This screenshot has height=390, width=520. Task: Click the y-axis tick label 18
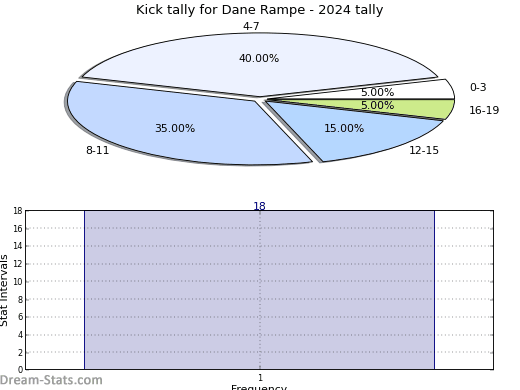pyautogui.click(x=18, y=211)
